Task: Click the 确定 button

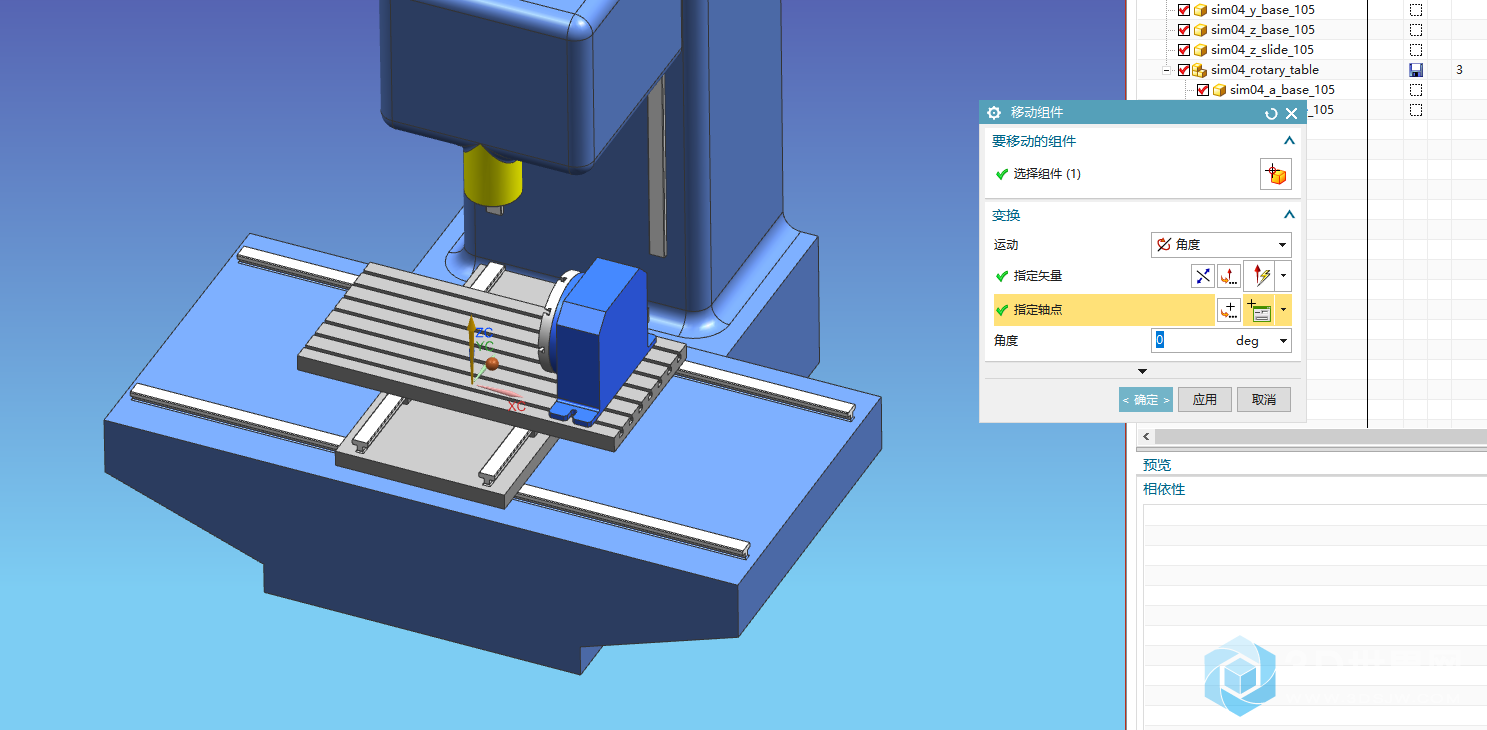Action: pos(1145,400)
